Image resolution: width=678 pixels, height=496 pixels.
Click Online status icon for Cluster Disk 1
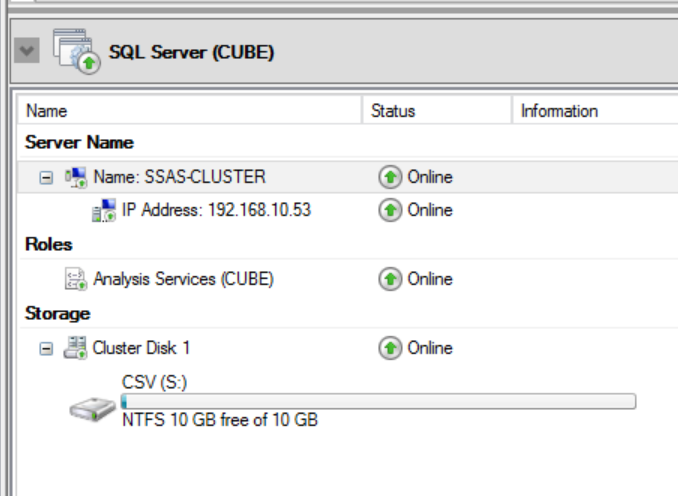tap(390, 348)
